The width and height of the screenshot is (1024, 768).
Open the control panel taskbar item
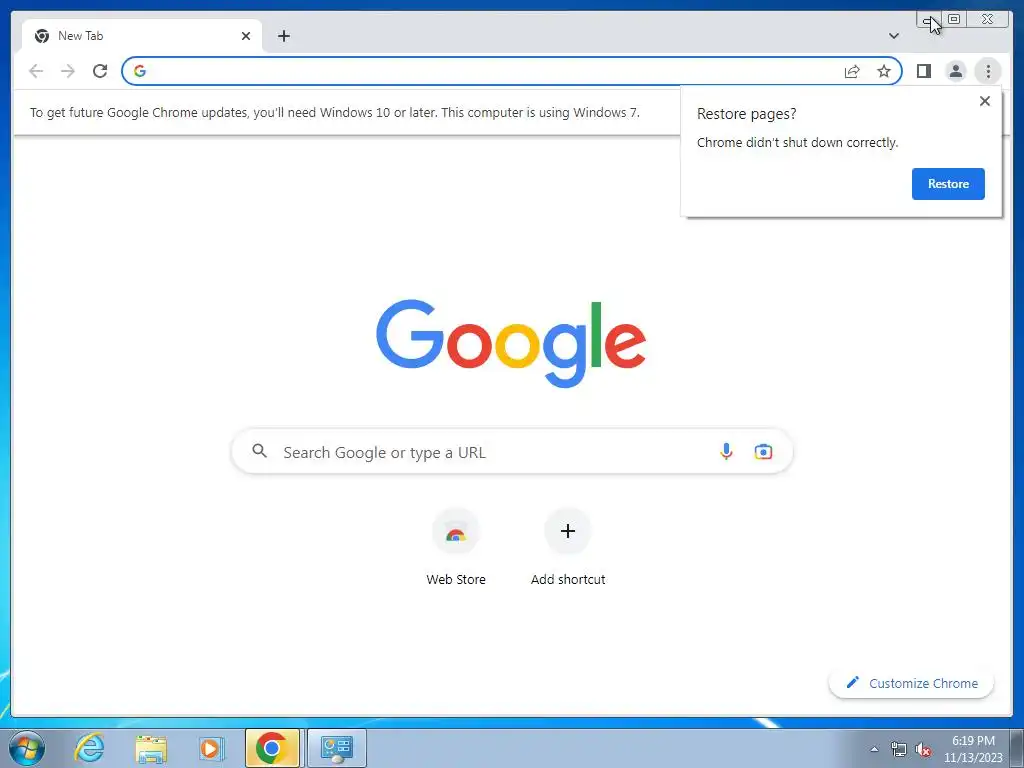pyautogui.click(x=336, y=748)
